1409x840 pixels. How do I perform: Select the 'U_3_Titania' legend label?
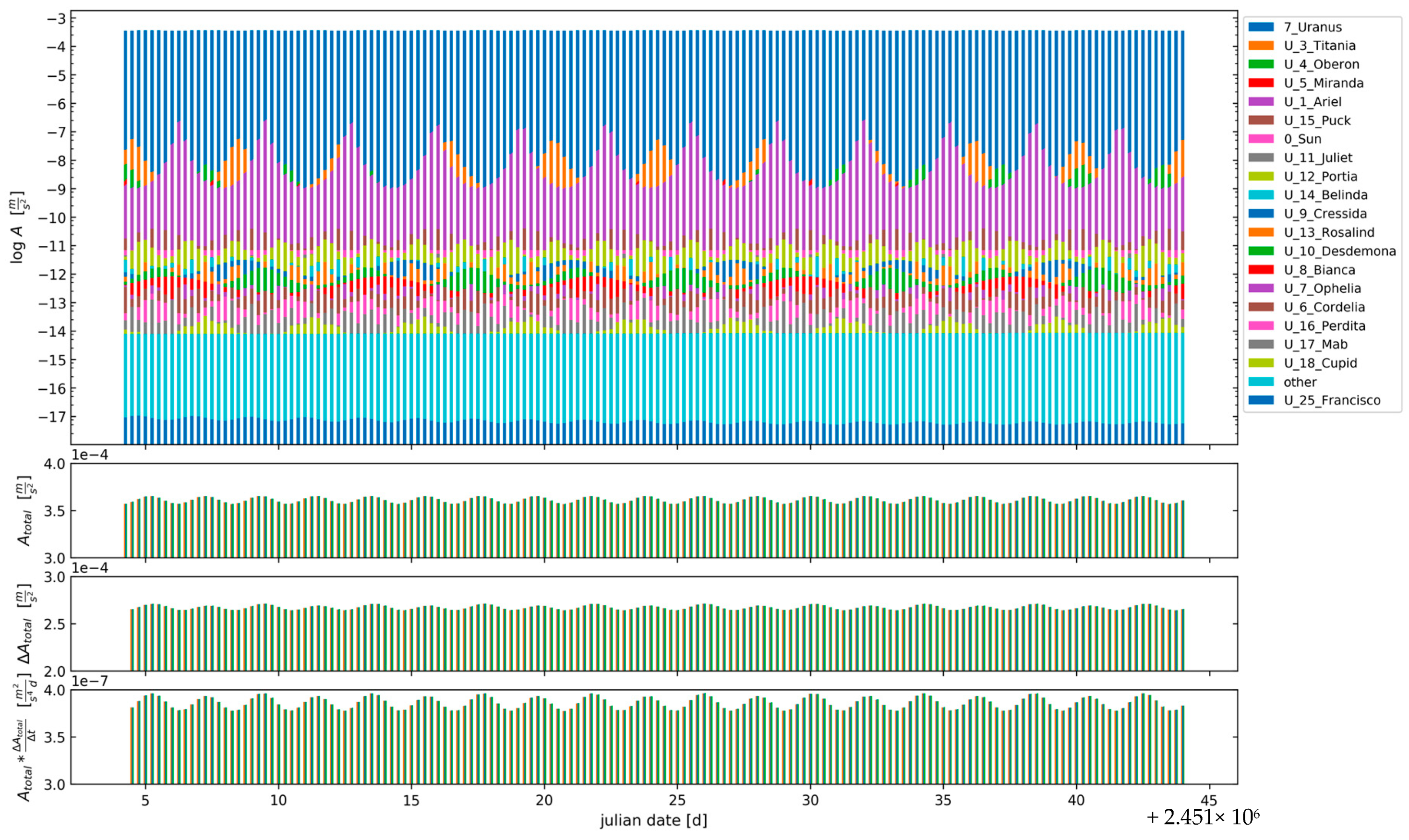[1320, 46]
